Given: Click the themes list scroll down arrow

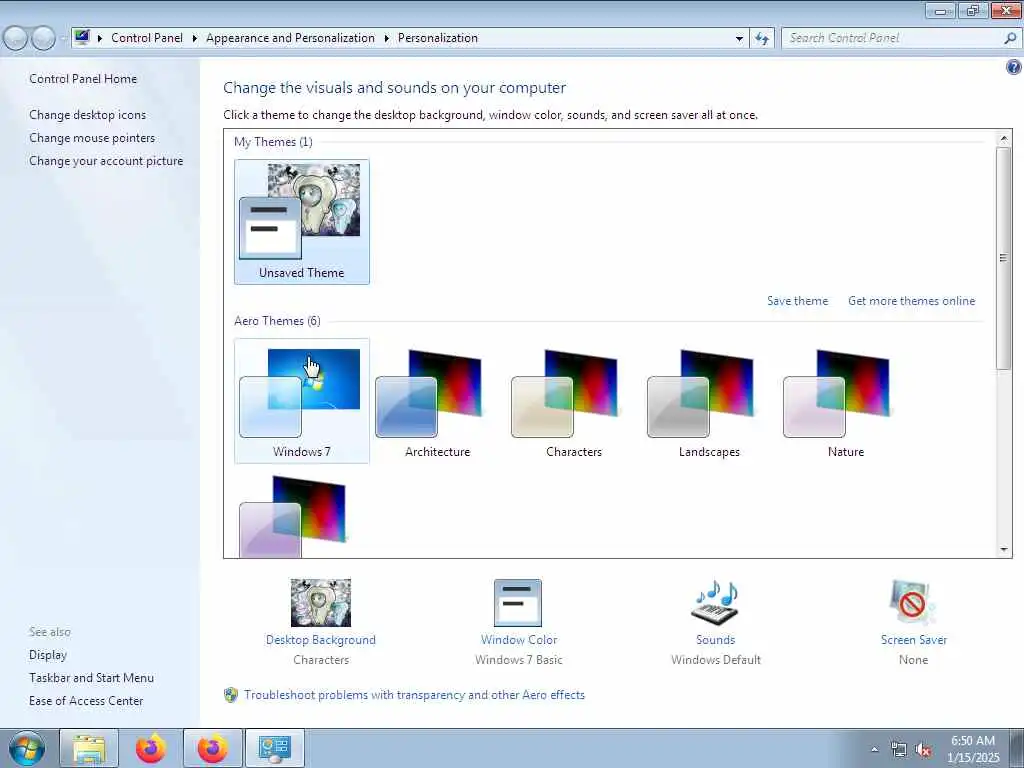Looking at the screenshot, I should [1004, 550].
